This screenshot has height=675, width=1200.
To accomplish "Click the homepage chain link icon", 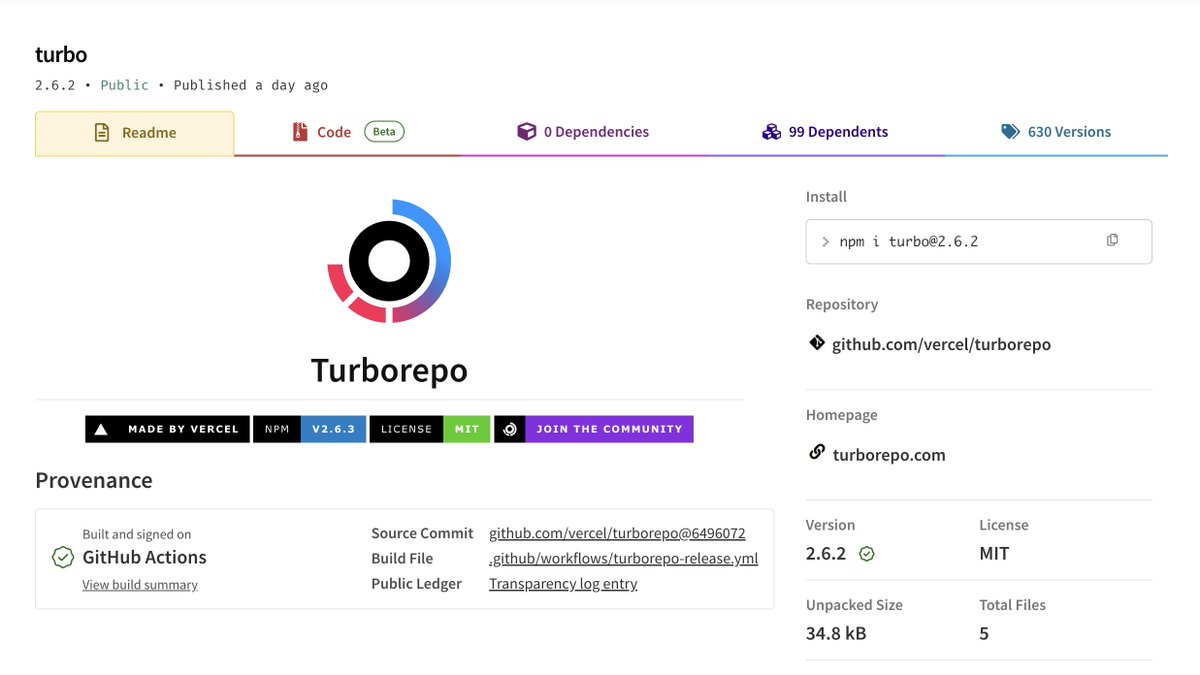I will click(x=817, y=453).
